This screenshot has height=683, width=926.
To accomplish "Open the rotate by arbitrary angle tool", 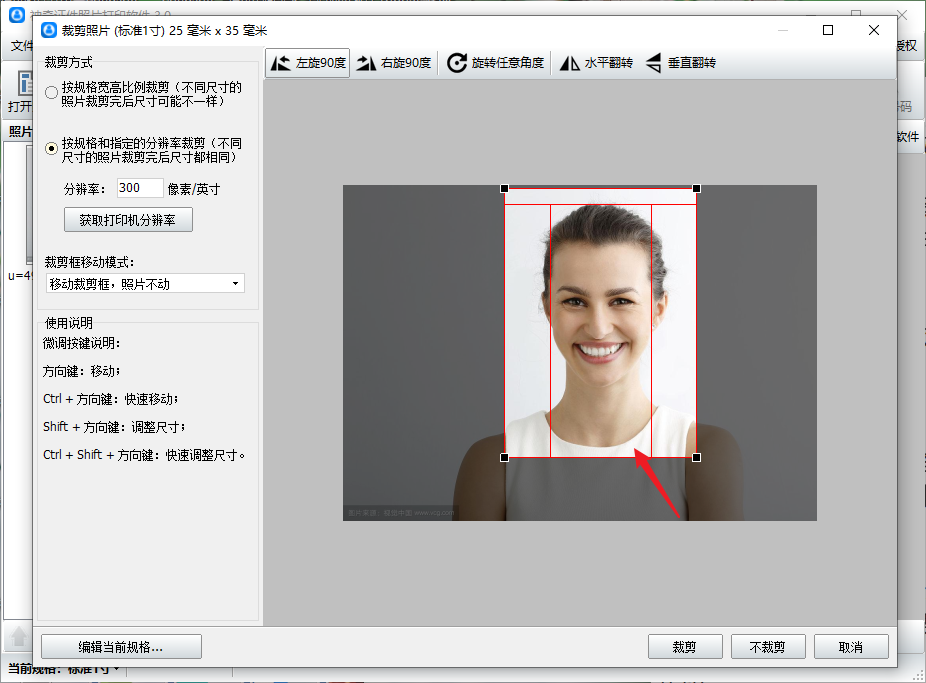I will pos(496,63).
